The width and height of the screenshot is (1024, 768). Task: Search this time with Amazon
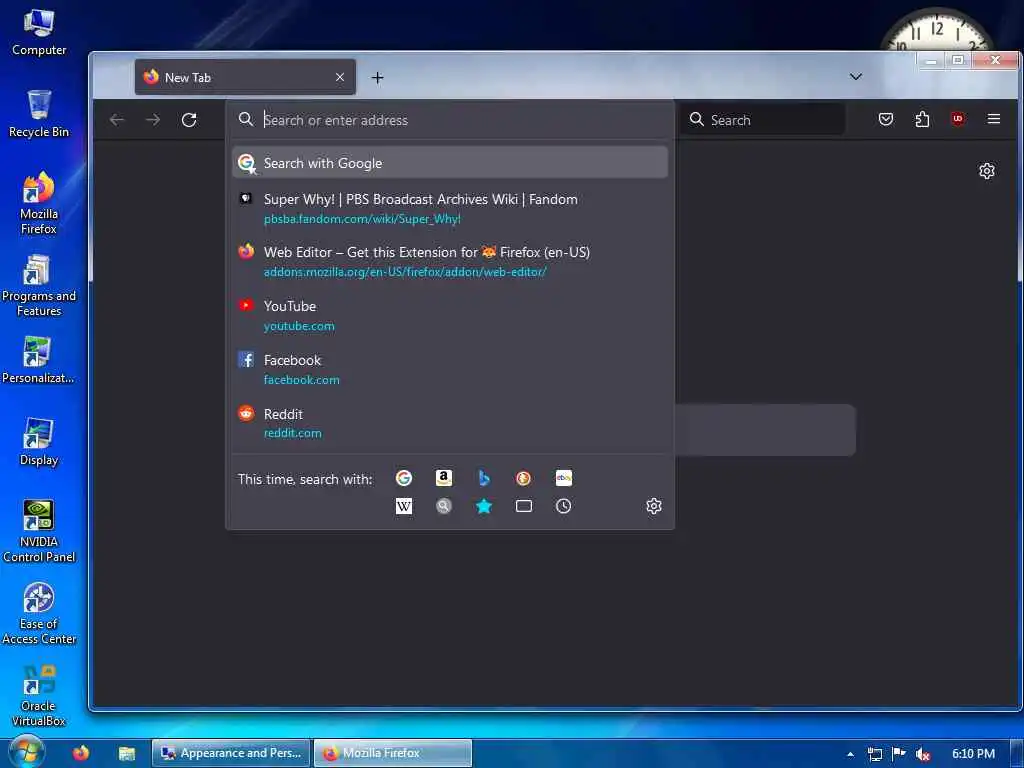coord(443,478)
